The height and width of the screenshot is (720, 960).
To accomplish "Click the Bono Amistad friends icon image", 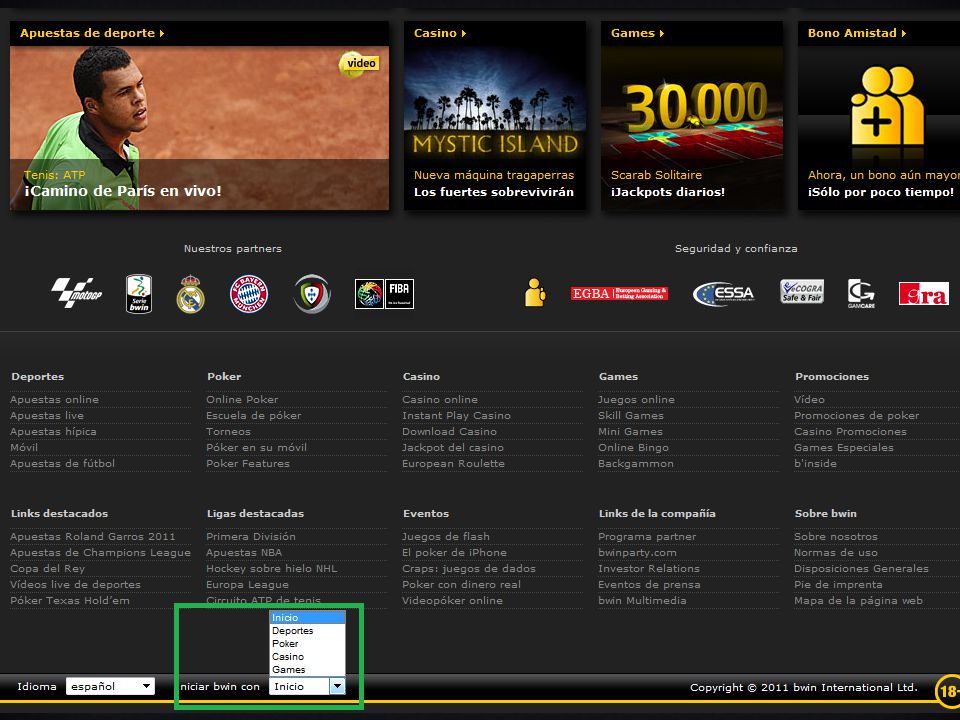I will click(887, 105).
